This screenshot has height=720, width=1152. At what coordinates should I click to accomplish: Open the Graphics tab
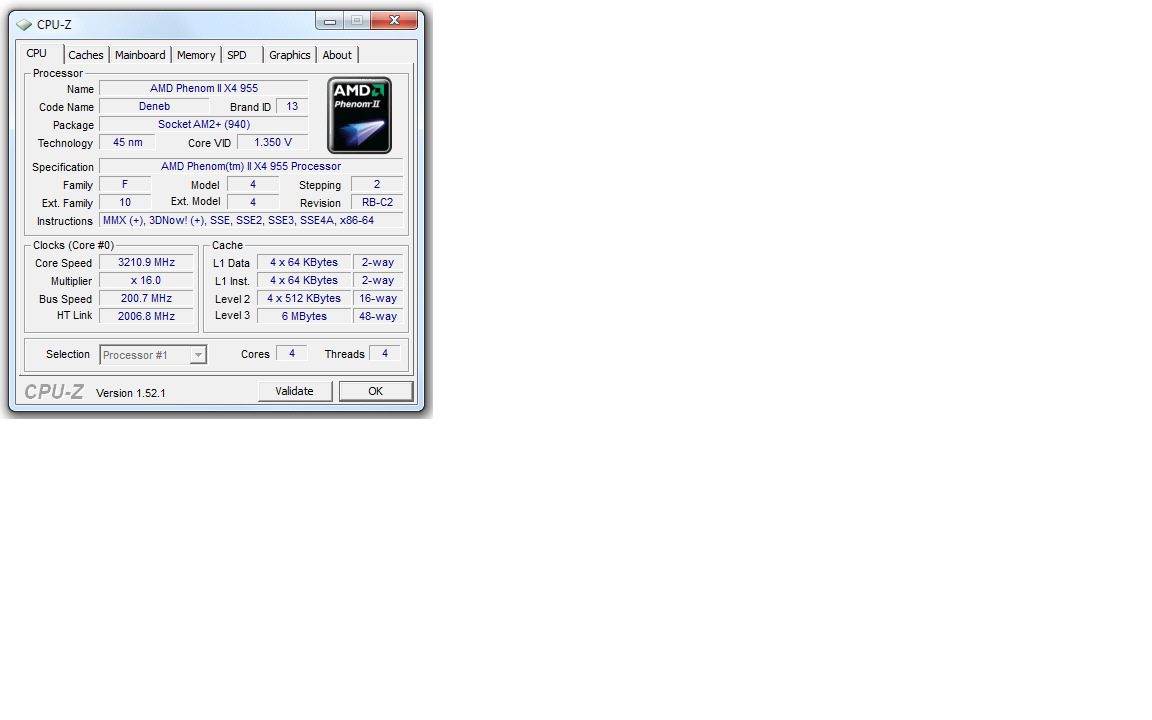(x=289, y=55)
